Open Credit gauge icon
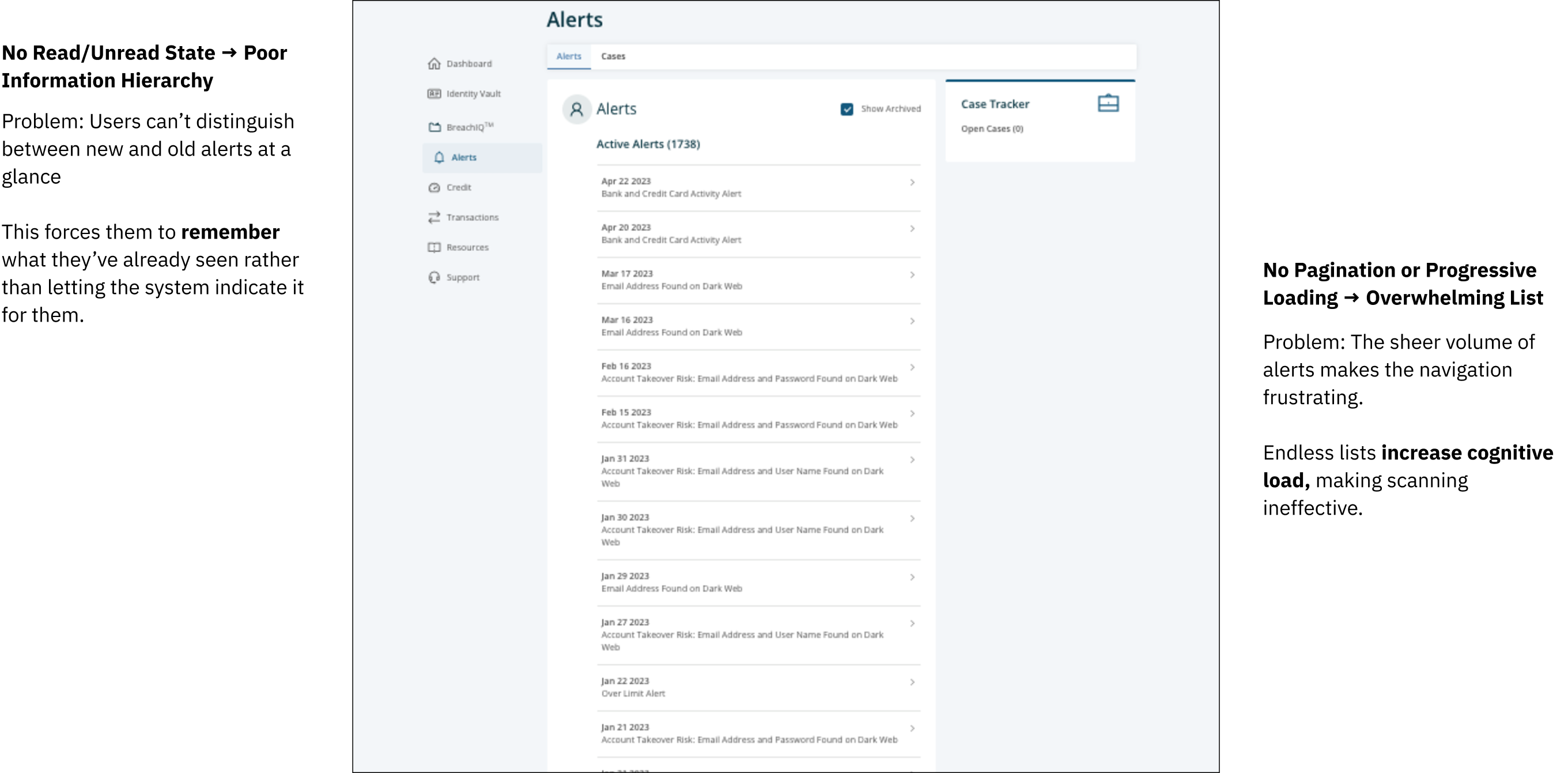 click(434, 187)
